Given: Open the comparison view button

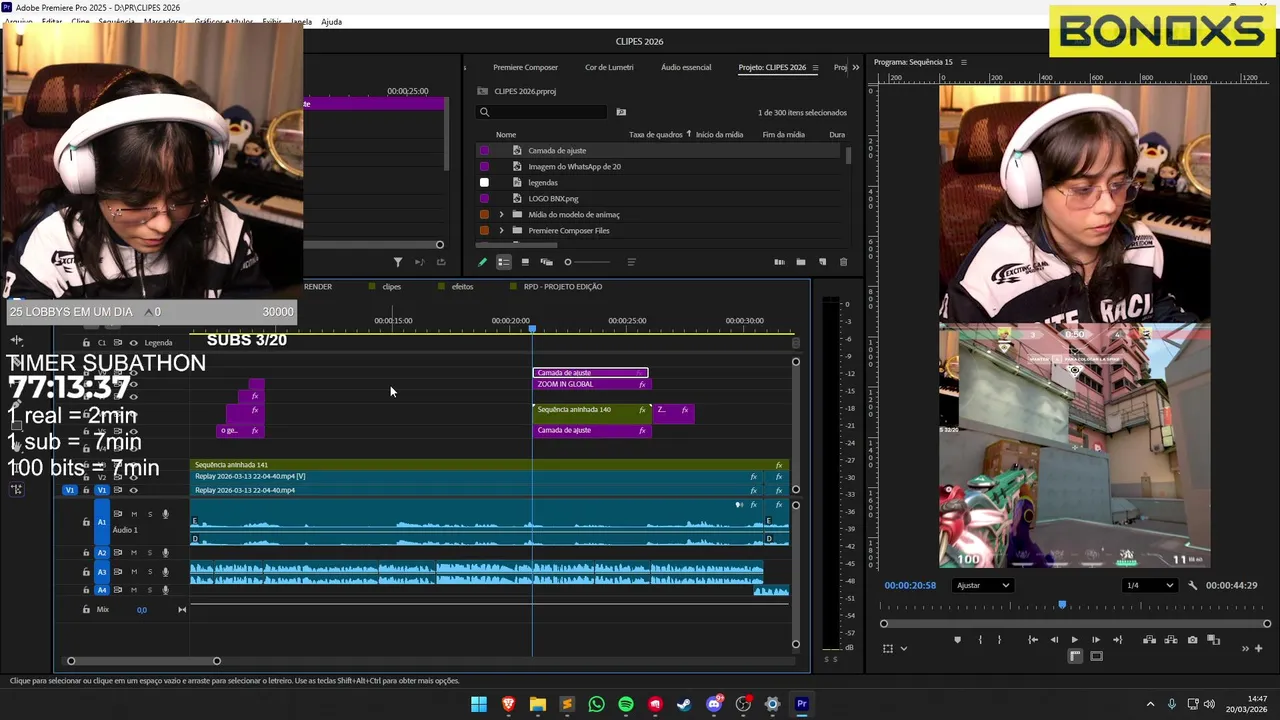Looking at the screenshot, I should (x=1213, y=640).
